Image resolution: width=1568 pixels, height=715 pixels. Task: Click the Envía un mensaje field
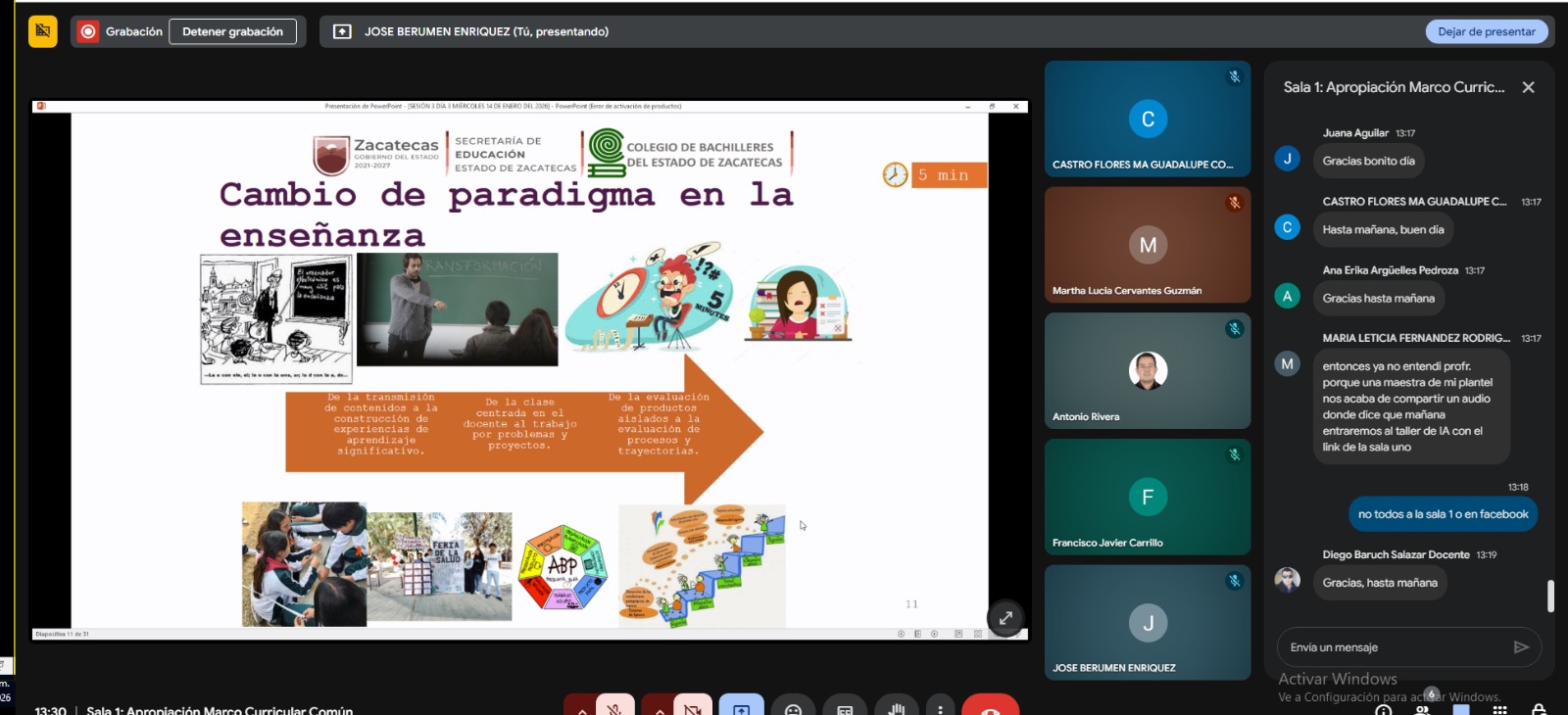pyautogui.click(x=1392, y=647)
